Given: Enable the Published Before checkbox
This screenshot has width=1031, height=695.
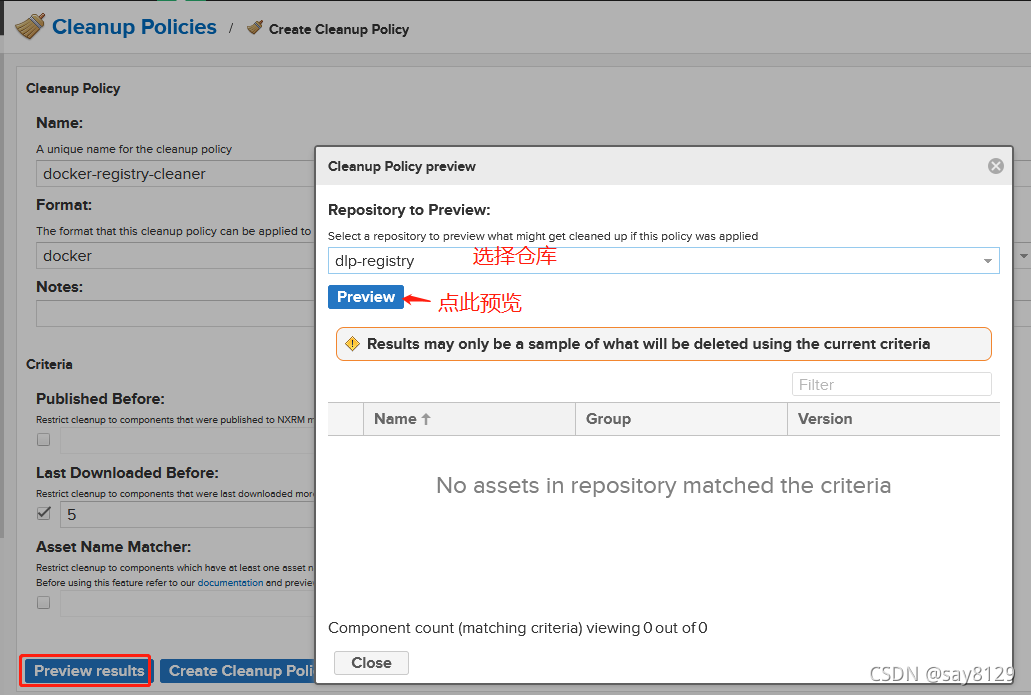Looking at the screenshot, I should pos(43,439).
